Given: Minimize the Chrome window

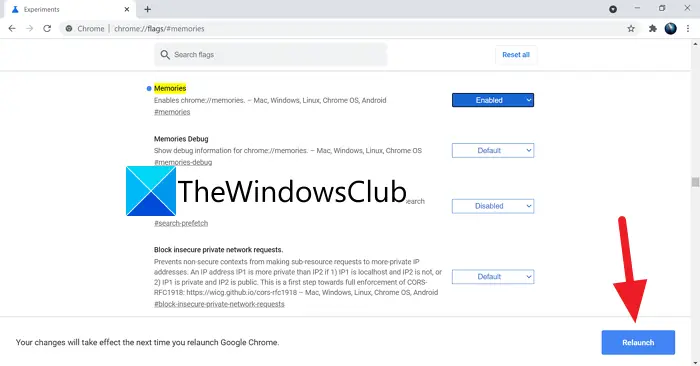Looking at the screenshot, I should pos(638,8).
